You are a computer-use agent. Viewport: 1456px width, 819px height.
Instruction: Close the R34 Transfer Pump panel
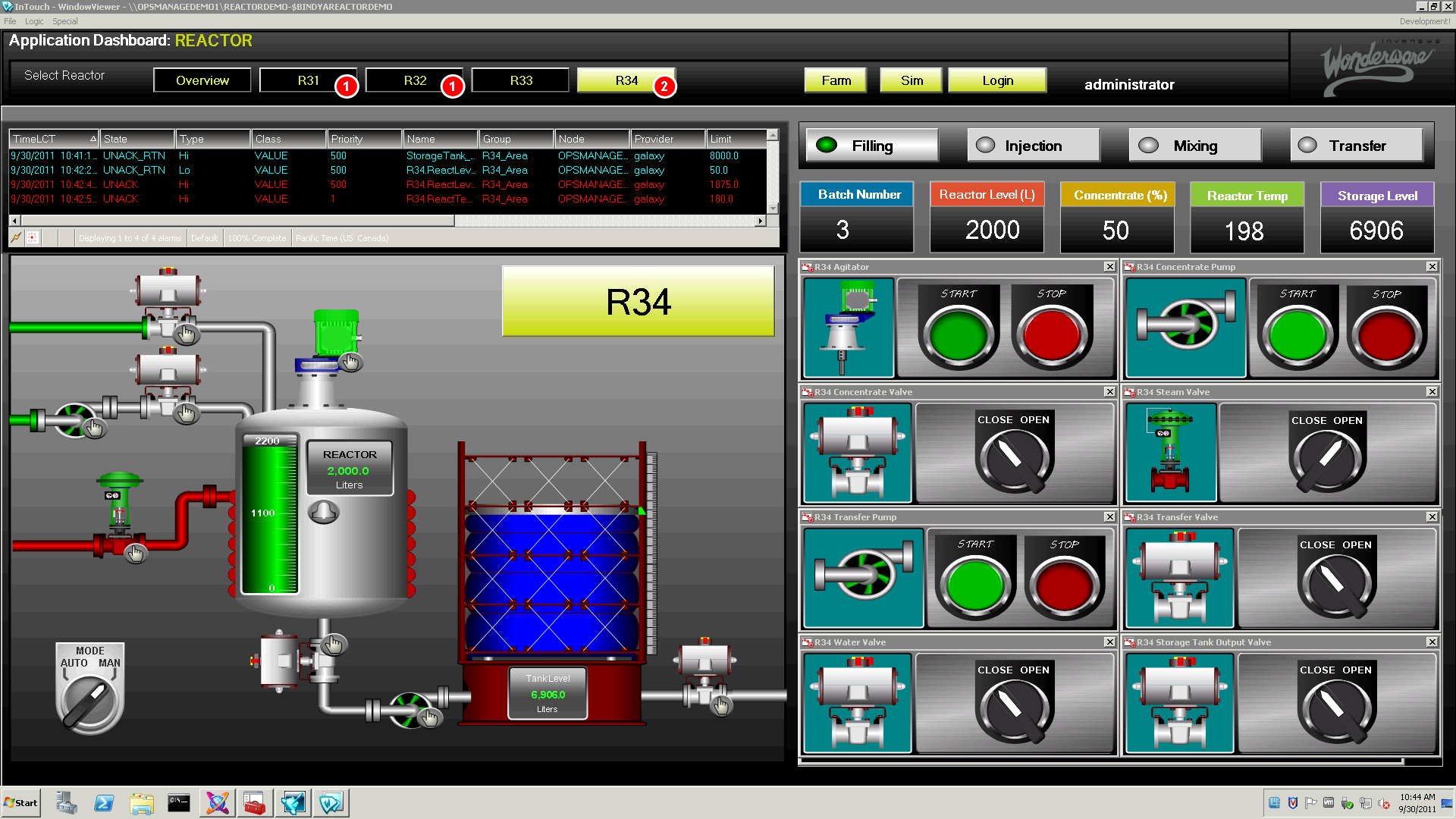[1109, 517]
